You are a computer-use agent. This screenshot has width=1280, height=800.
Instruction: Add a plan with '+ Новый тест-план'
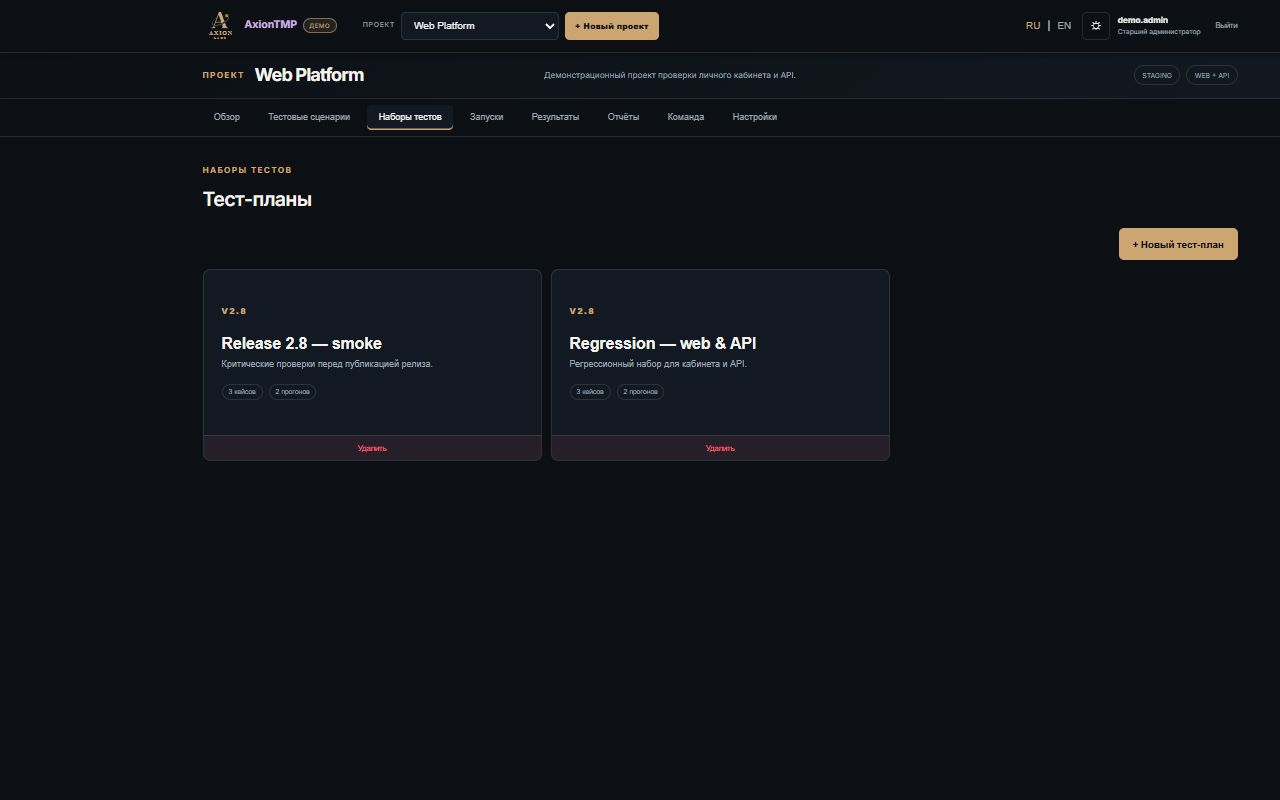(1178, 244)
